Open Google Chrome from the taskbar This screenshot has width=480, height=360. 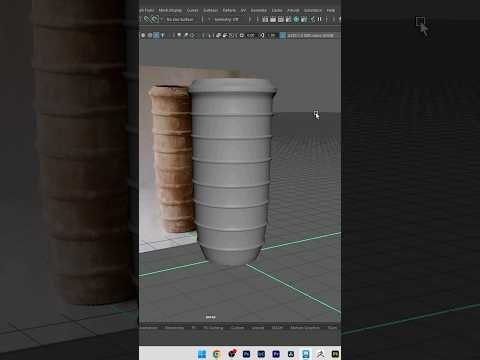pos(217,354)
